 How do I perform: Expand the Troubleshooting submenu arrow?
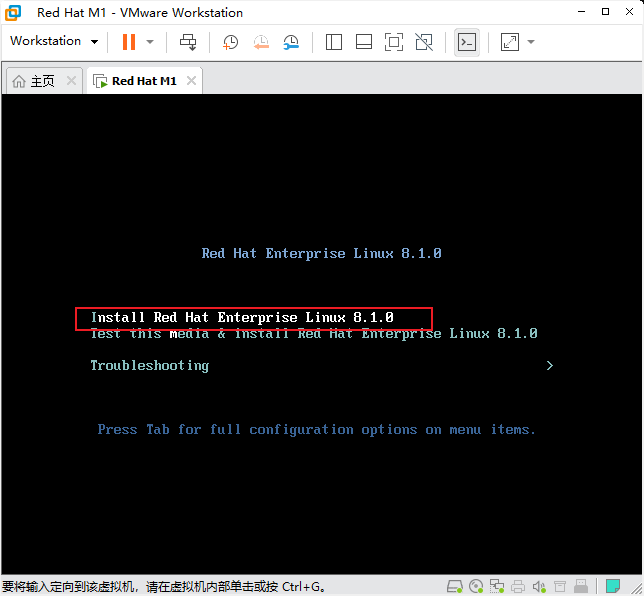click(550, 366)
